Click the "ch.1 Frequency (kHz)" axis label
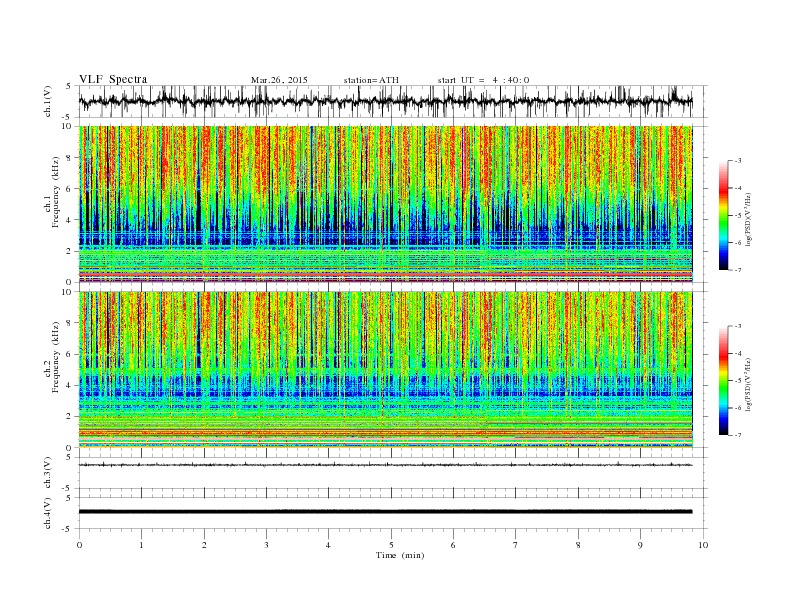Viewport: 792px width, 612px height. (x=52, y=192)
